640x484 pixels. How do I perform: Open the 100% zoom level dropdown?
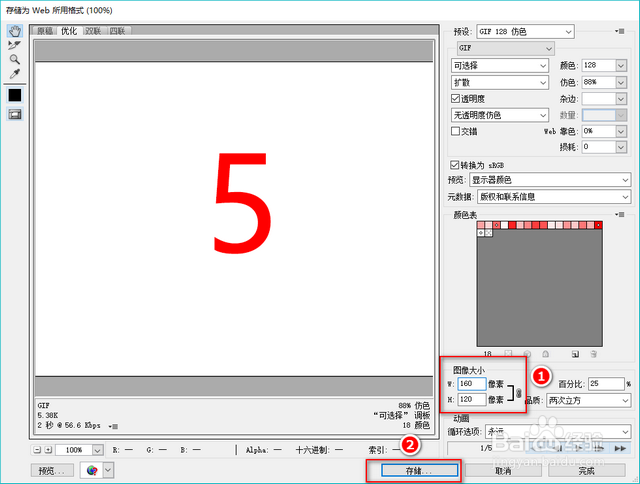[x=98, y=450]
